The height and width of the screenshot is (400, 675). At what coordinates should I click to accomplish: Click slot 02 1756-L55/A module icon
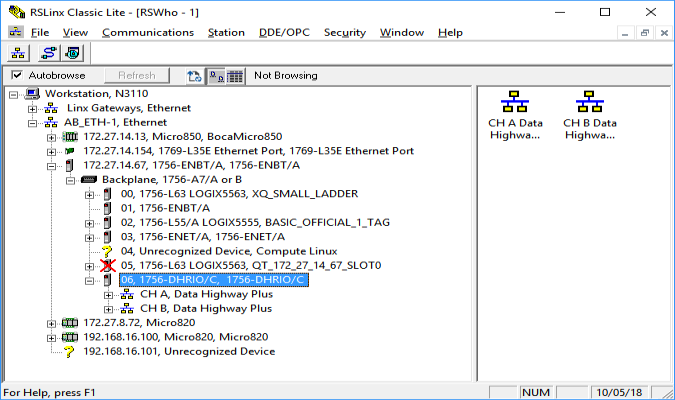(x=108, y=223)
